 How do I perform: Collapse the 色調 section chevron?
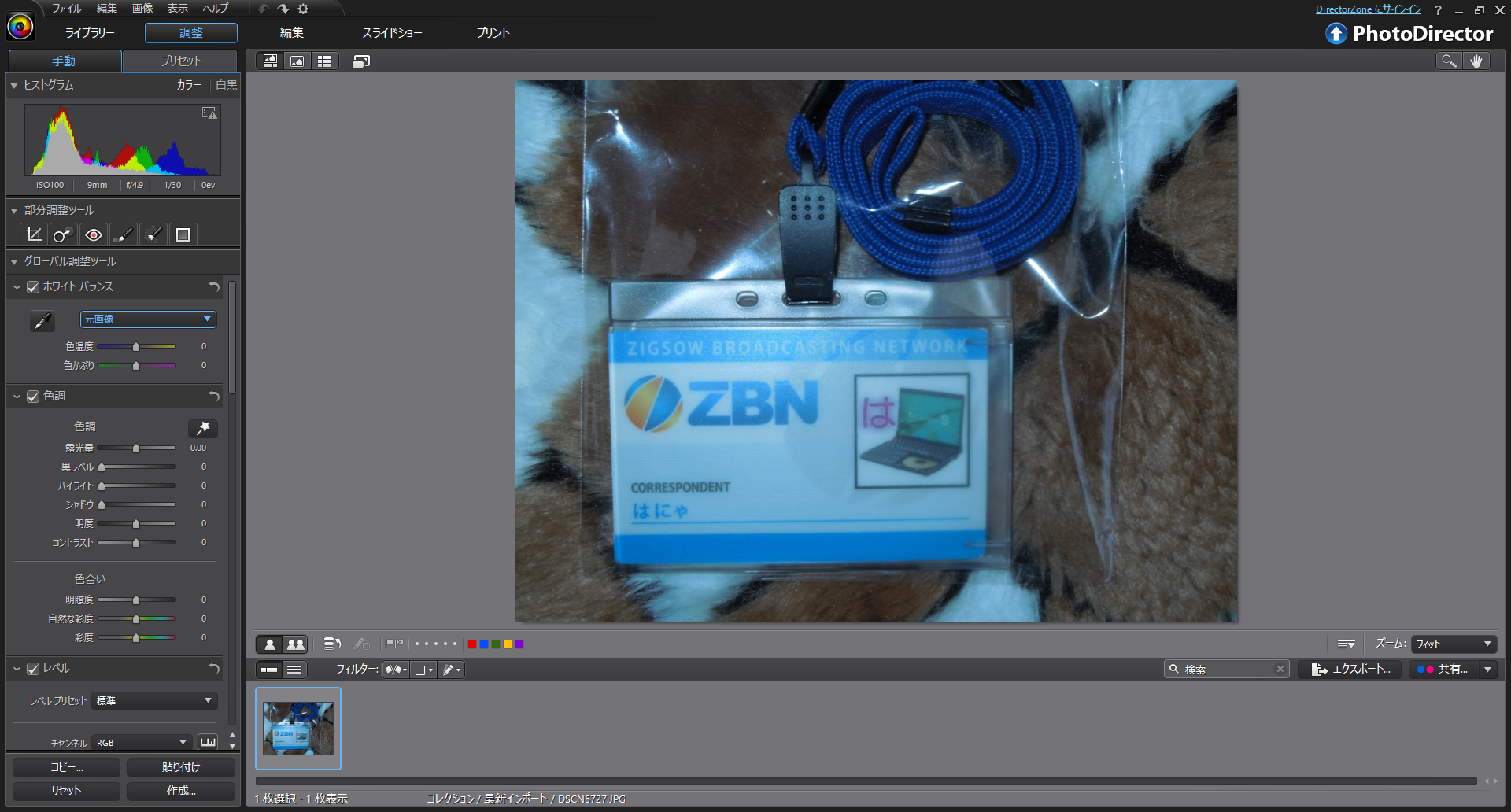[17, 397]
